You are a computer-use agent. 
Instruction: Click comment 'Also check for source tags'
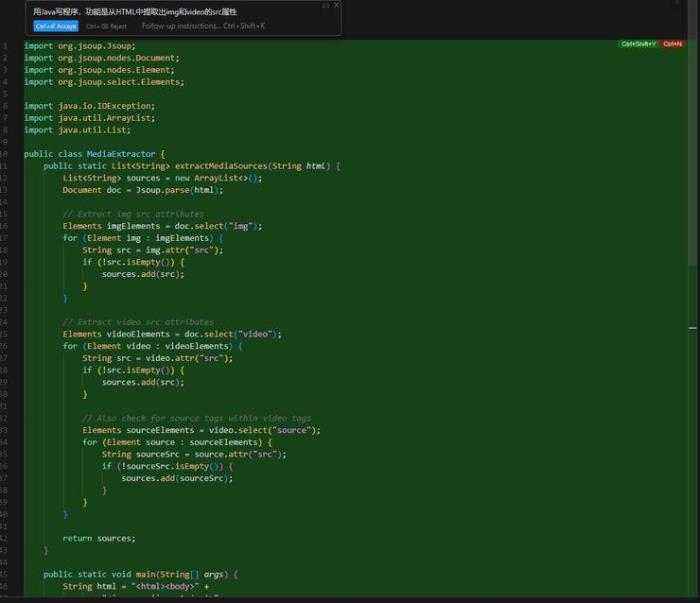coord(196,419)
